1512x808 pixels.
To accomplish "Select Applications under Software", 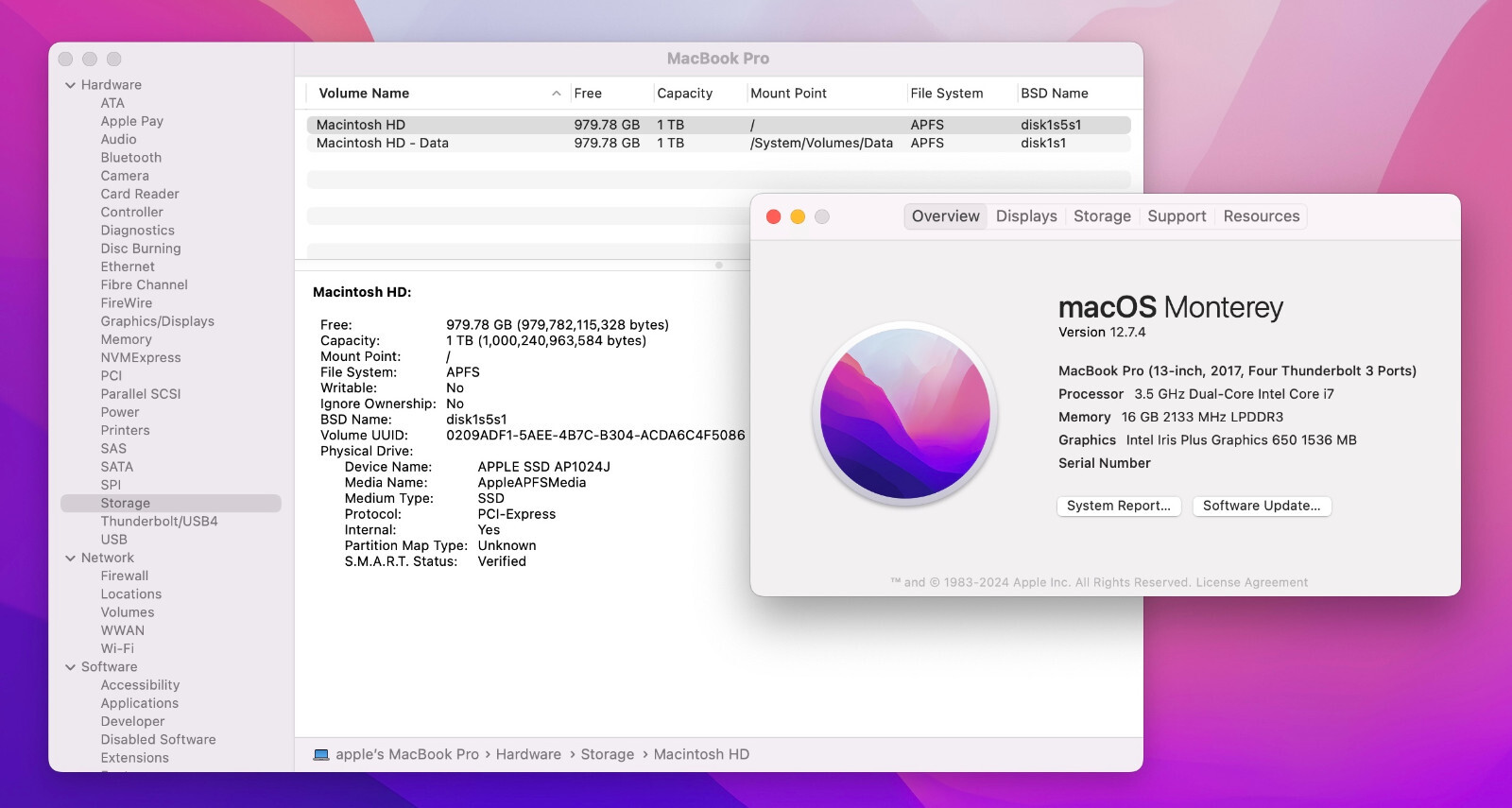I will coord(140,703).
